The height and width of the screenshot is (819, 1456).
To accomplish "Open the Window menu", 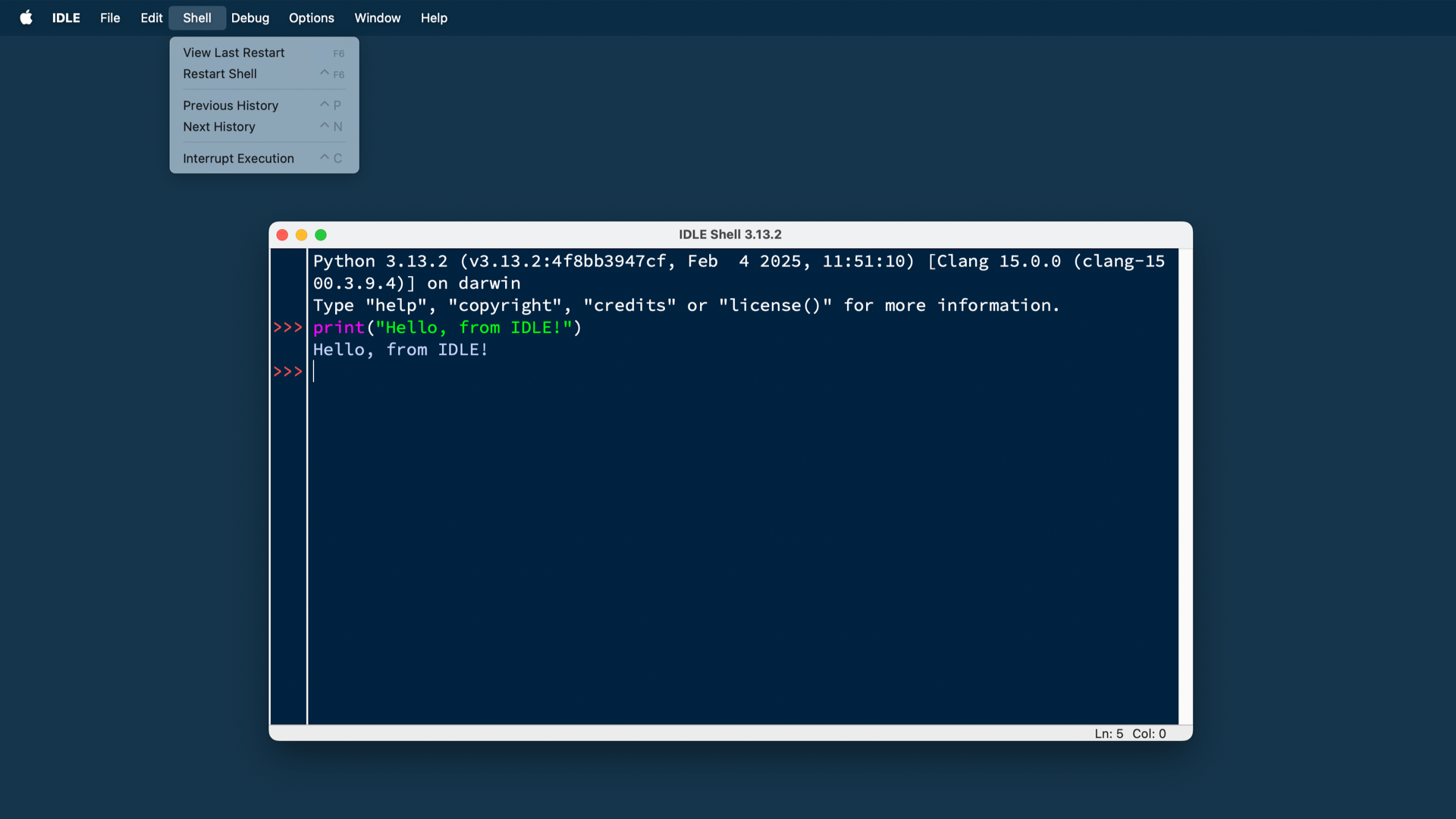I will click(x=377, y=17).
